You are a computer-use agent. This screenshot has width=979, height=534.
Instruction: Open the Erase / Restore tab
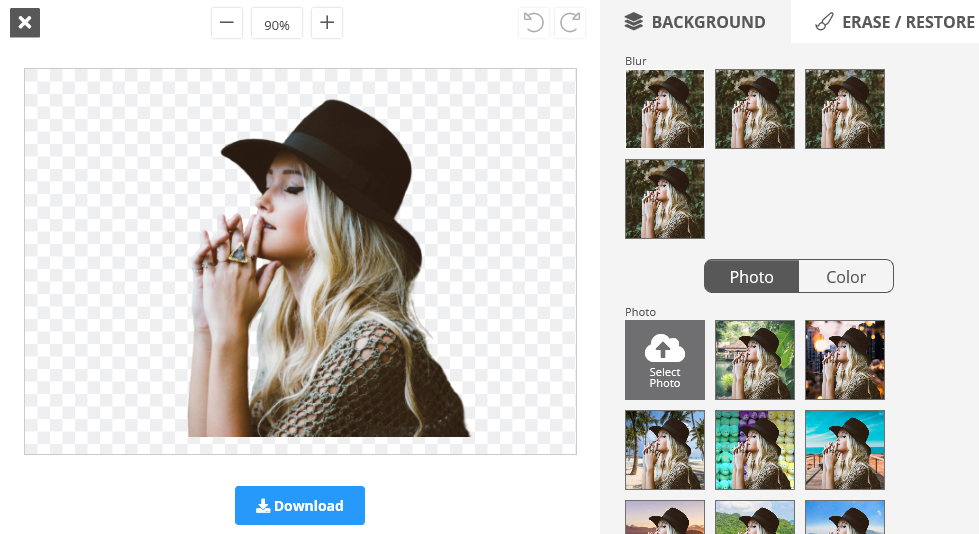894,22
